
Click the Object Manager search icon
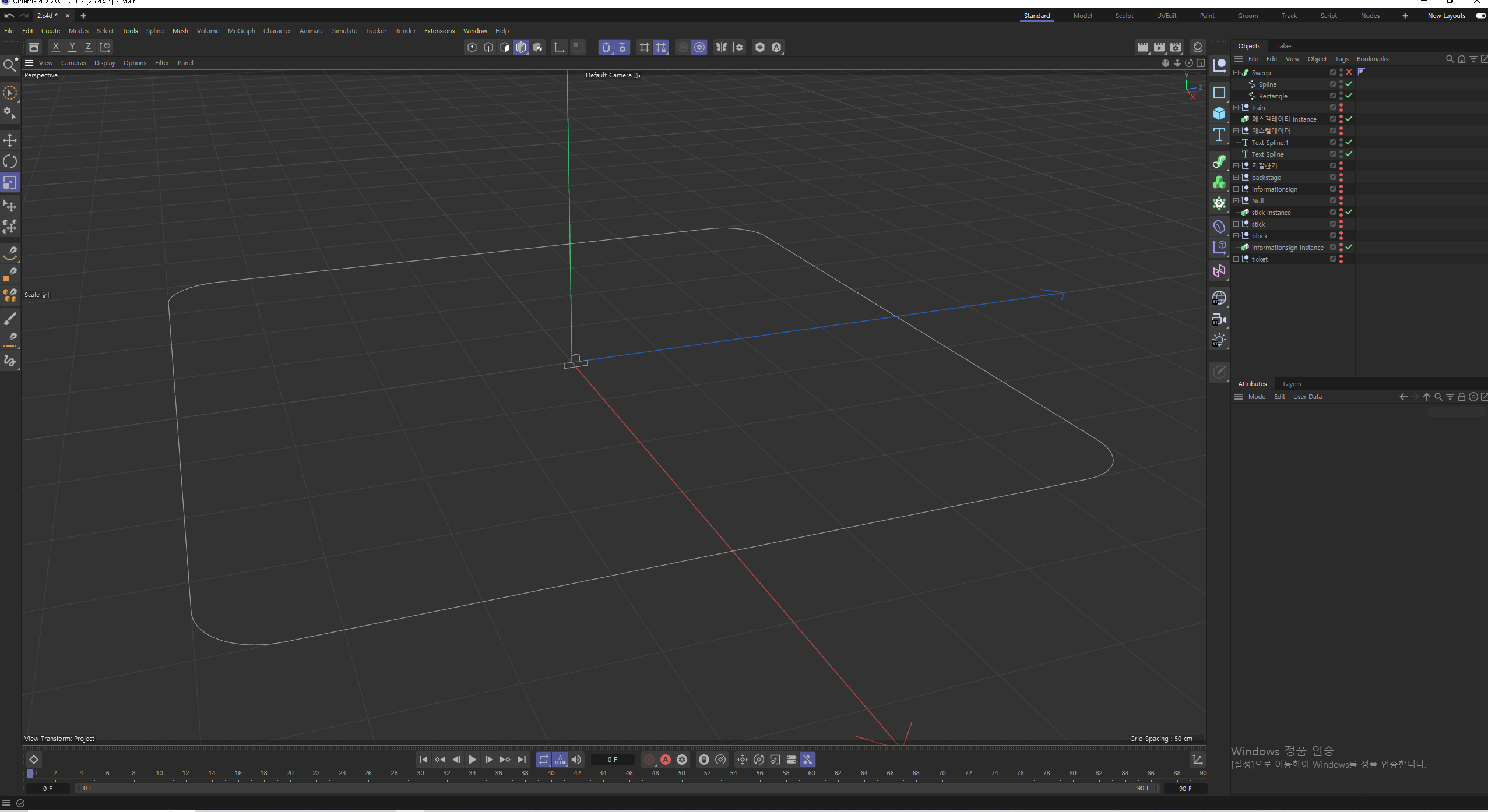[1450, 59]
